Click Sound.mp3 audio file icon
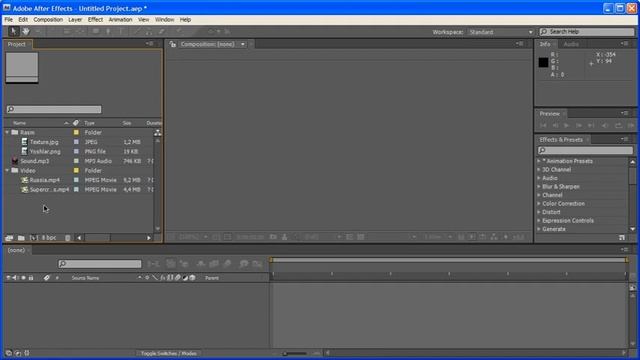640x360 pixels. [15, 161]
